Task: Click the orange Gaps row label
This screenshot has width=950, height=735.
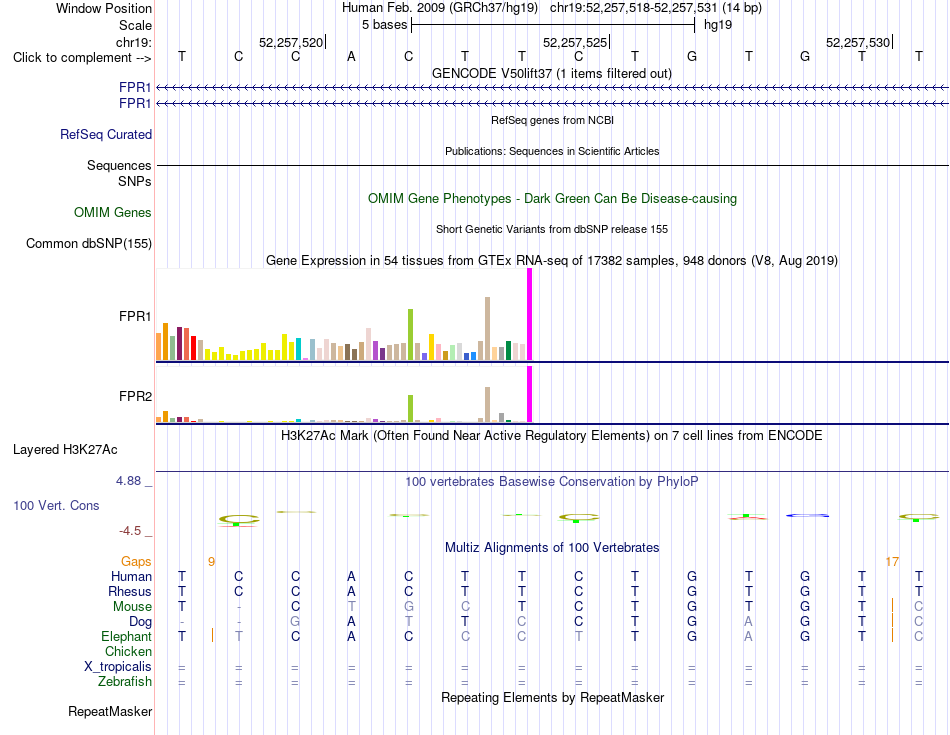Action: coord(136,562)
